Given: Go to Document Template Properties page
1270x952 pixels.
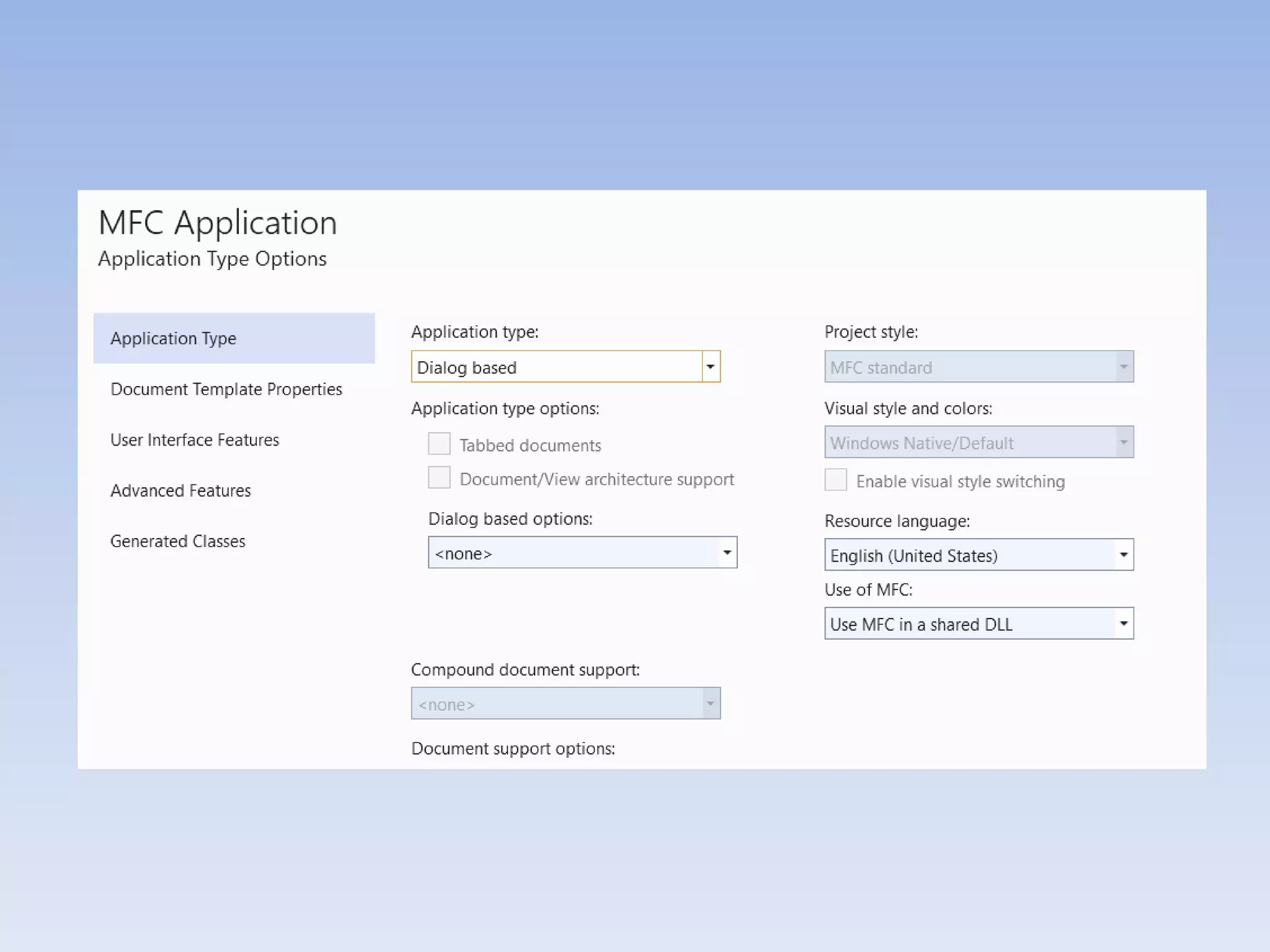Looking at the screenshot, I should [x=226, y=389].
